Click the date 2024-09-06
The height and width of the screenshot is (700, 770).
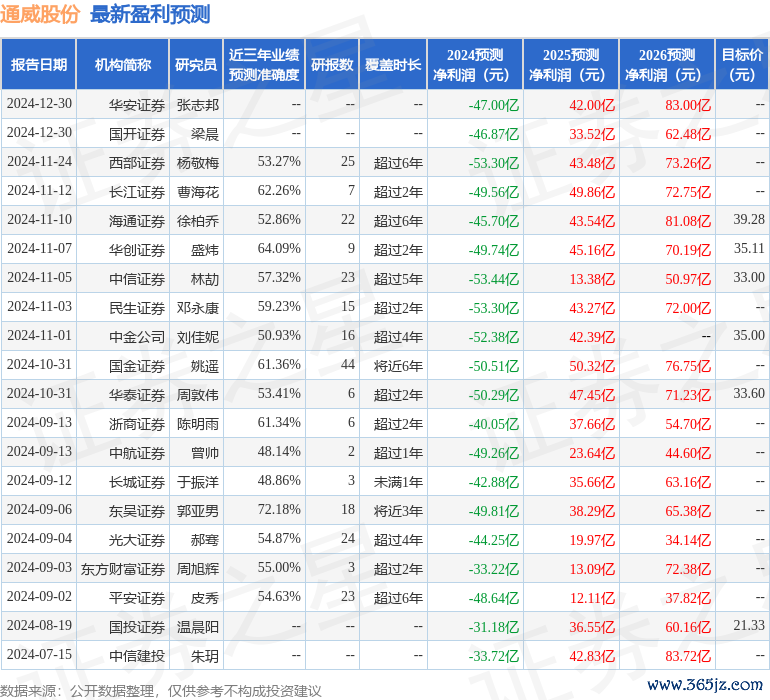[x=39, y=509]
